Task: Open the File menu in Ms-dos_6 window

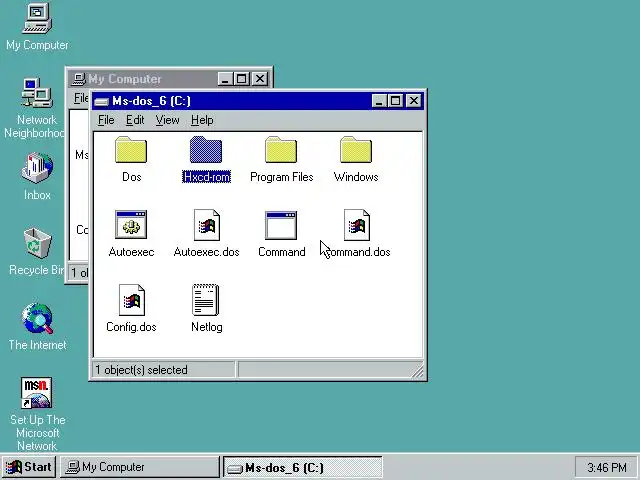Action: (106, 120)
